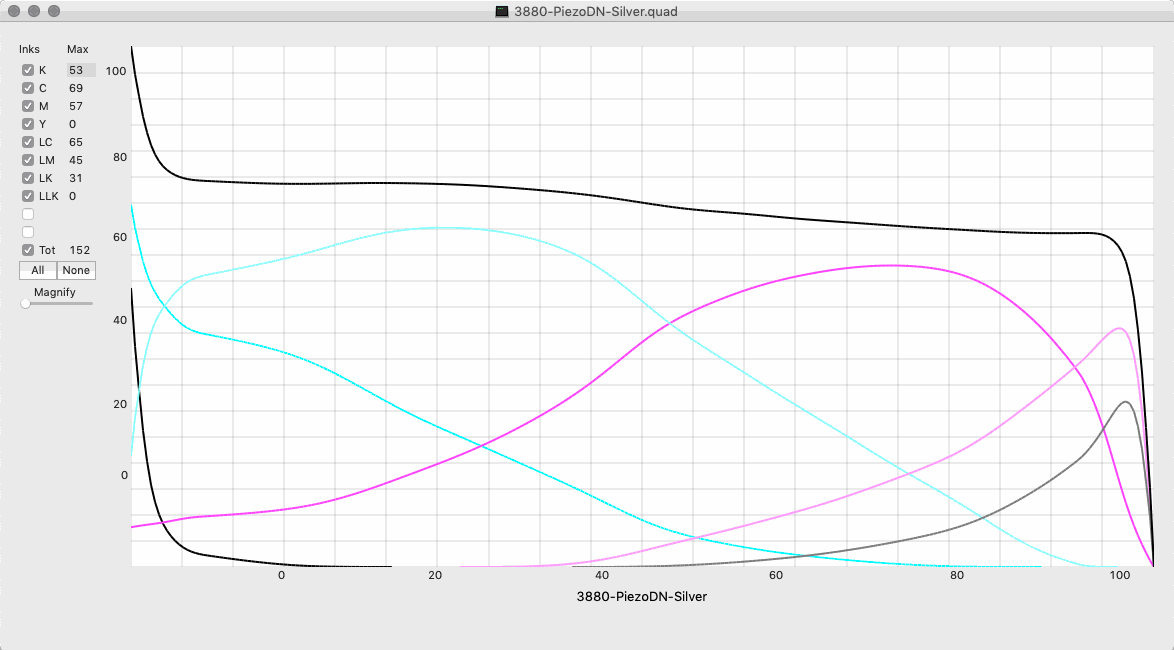This screenshot has width=1174, height=650.
Task: Uncheck the LLK ink checkbox
Action: [28, 195]
